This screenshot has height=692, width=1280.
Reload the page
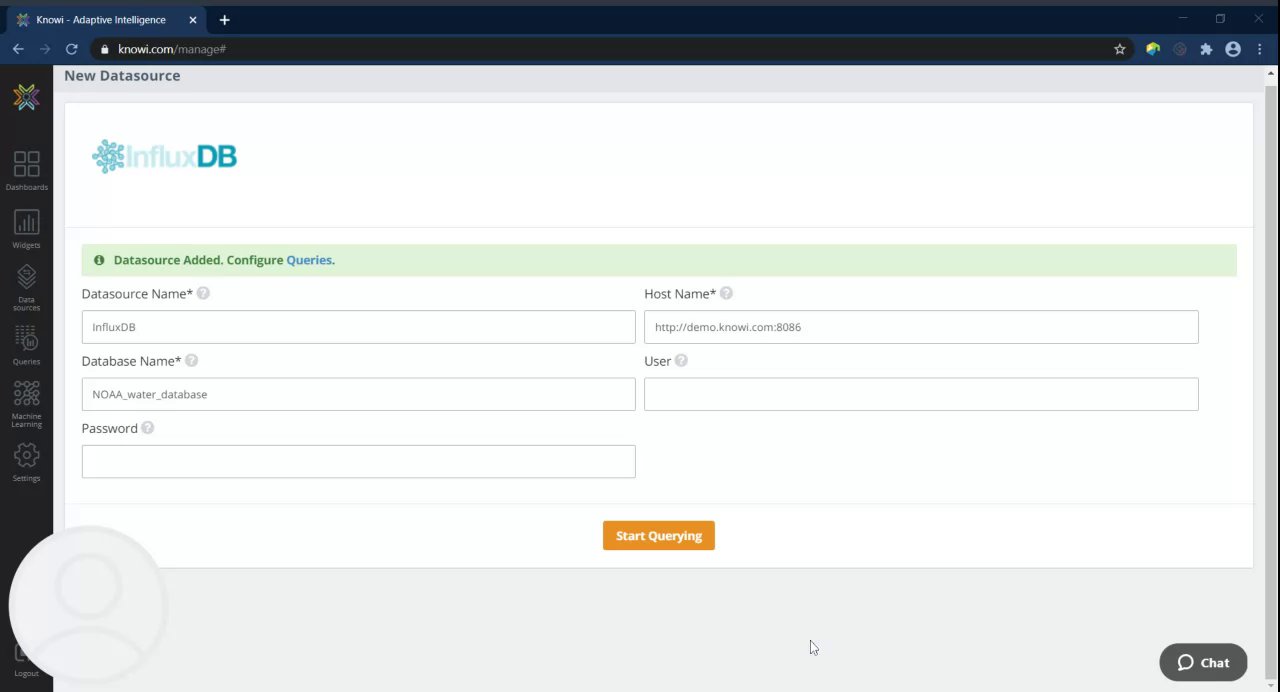(72, 49)
